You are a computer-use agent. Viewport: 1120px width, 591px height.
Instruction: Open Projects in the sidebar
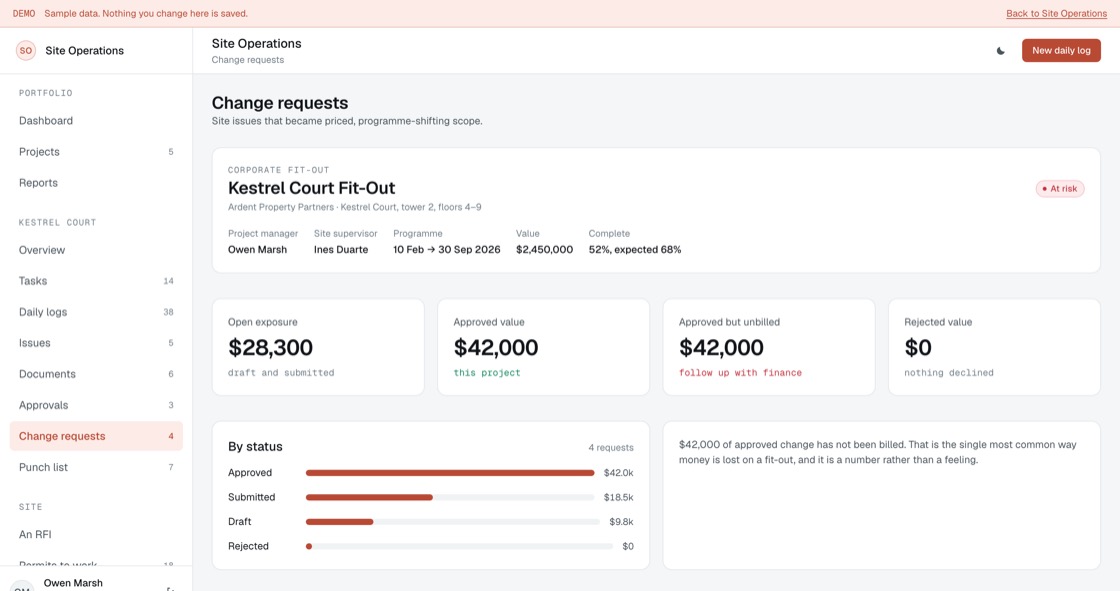coord(96,152)
